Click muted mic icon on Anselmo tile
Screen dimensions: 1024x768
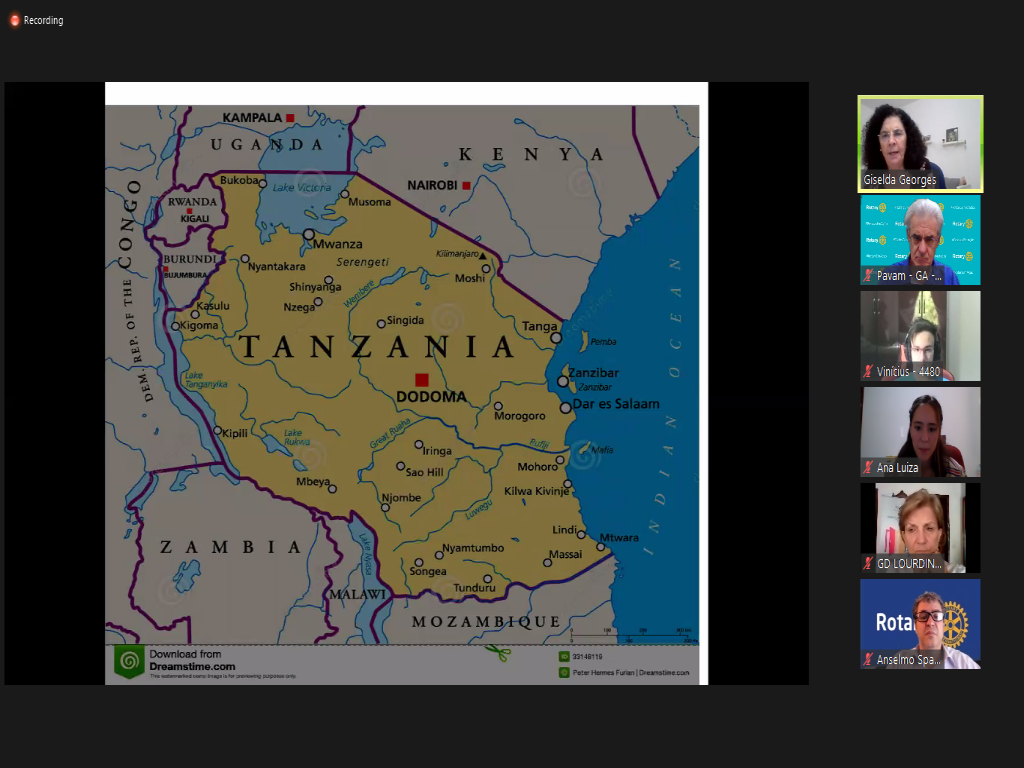point(868,659)
